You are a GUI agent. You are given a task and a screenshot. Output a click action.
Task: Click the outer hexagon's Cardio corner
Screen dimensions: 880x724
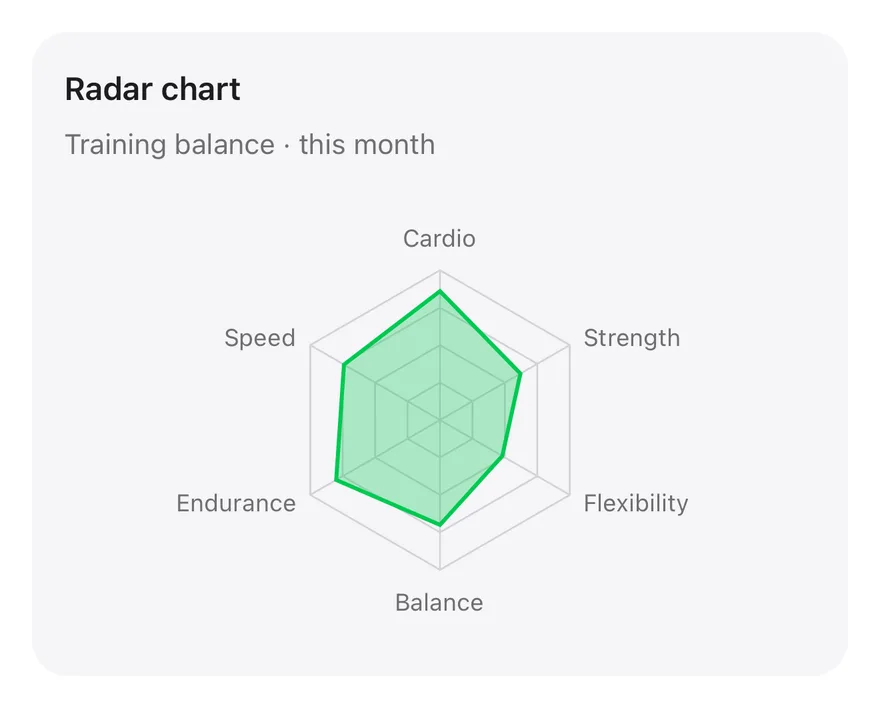440,271
